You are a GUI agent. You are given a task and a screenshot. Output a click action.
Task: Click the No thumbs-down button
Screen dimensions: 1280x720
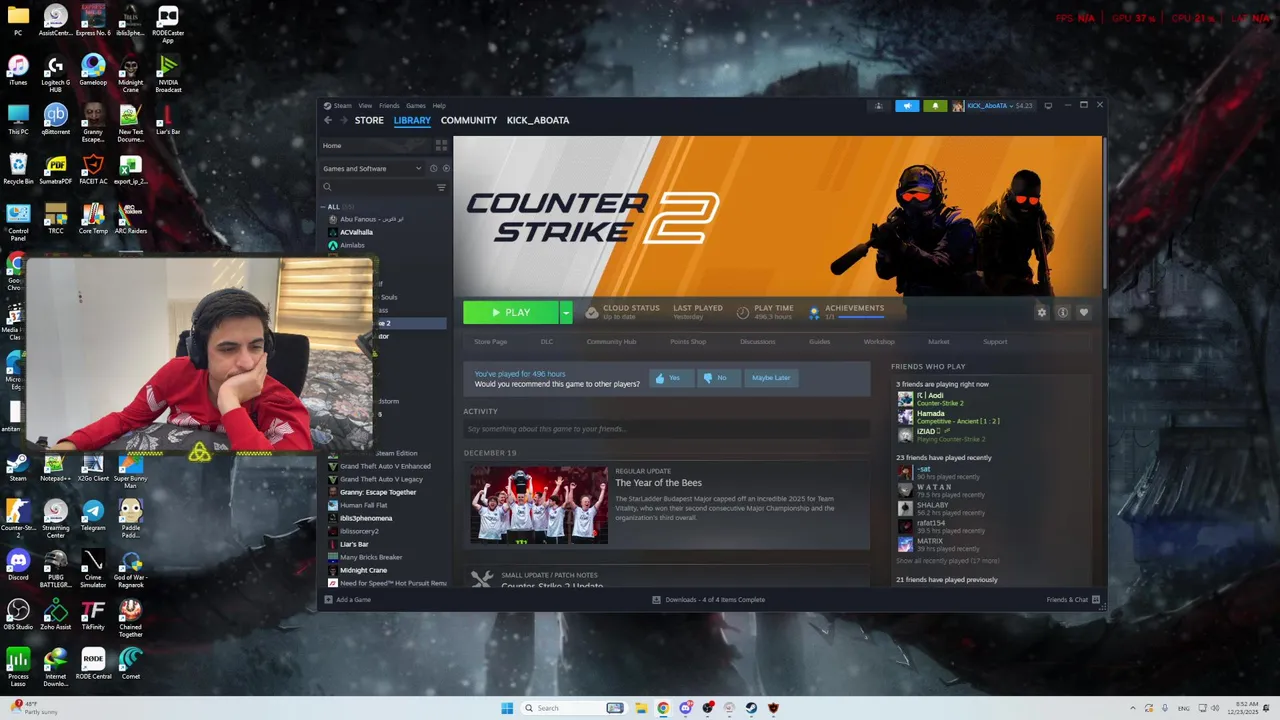(718, 378)
